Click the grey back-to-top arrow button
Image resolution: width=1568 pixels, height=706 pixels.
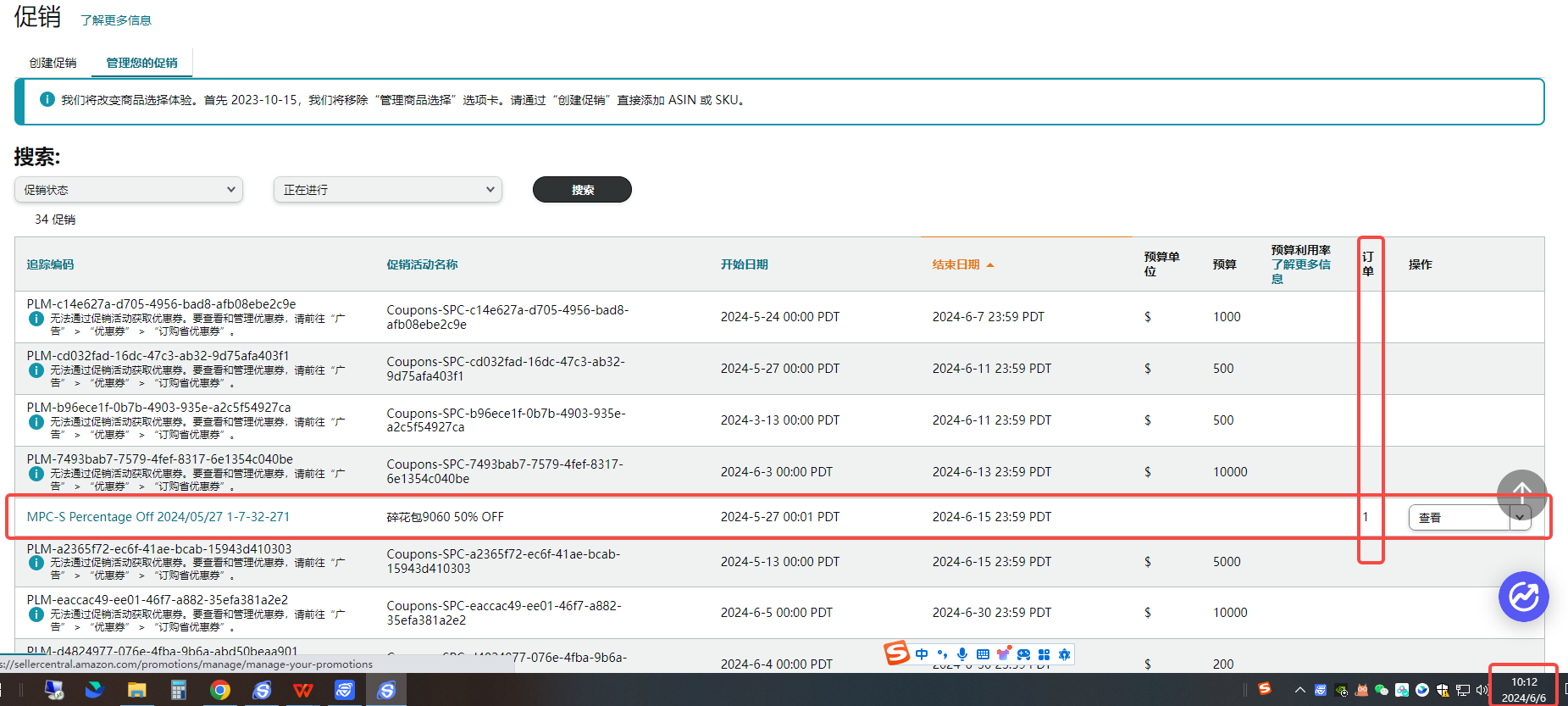(1522, 494)
